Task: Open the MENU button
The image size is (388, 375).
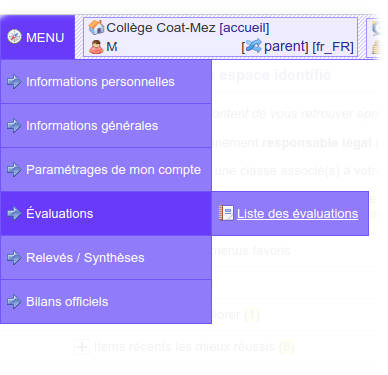Action: tap(38, 37)
